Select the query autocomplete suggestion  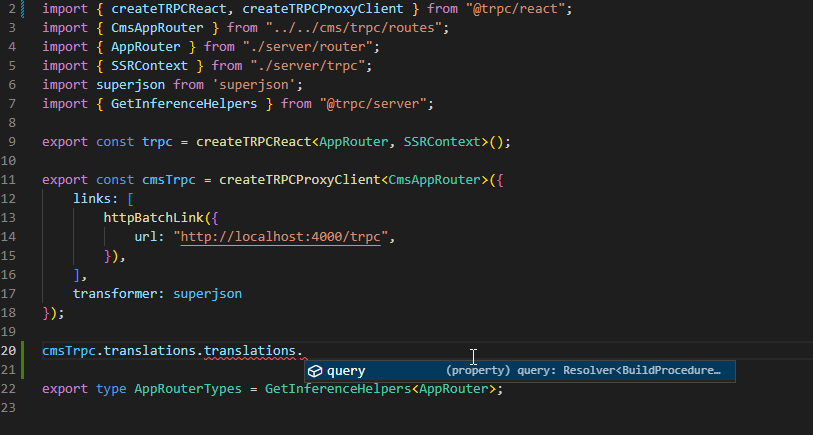[520, 371]
